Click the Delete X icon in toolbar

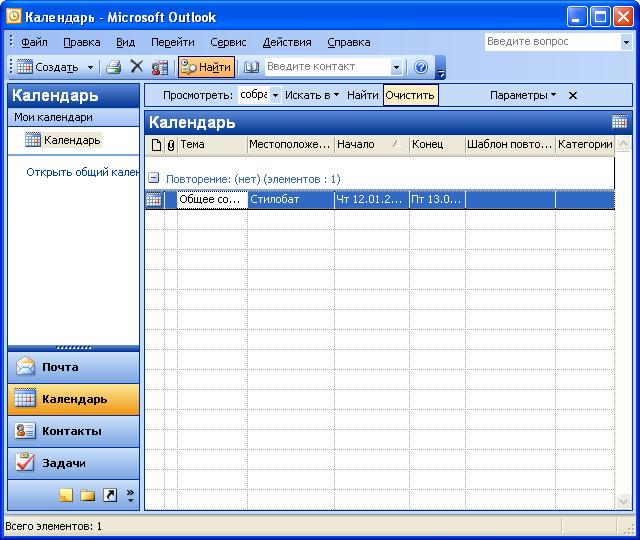tap(137, 67)
